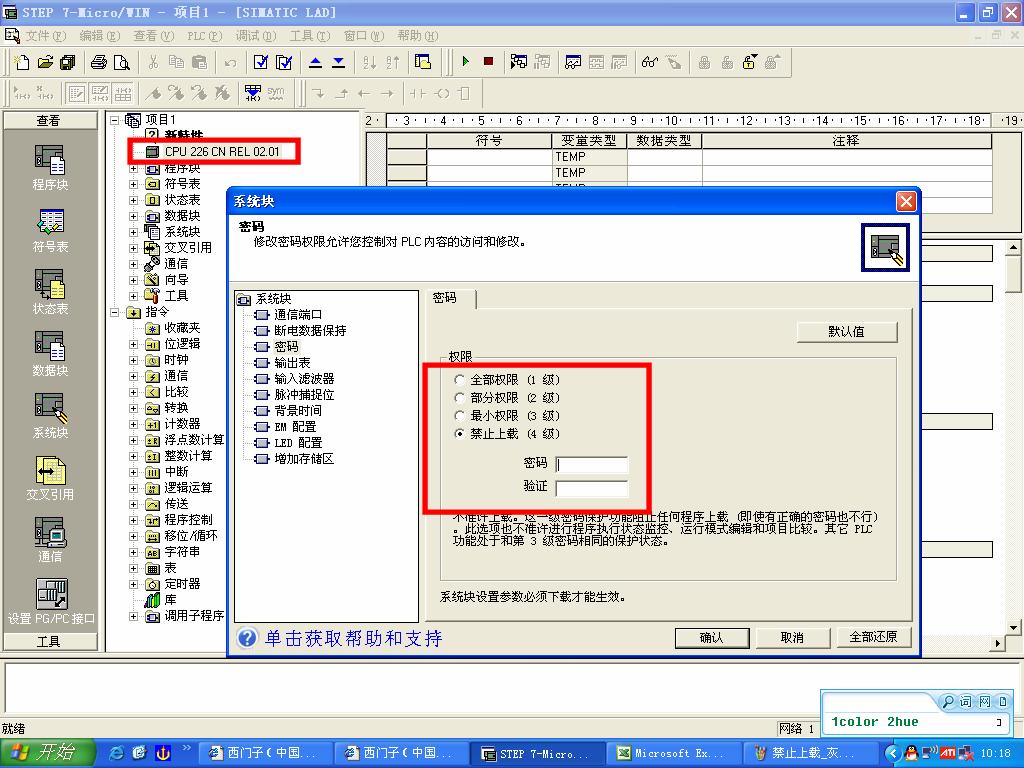Set PLC to STOP with red square icon
The height and width of the screenshot is (768, 1024).
(x=488, y=61)
